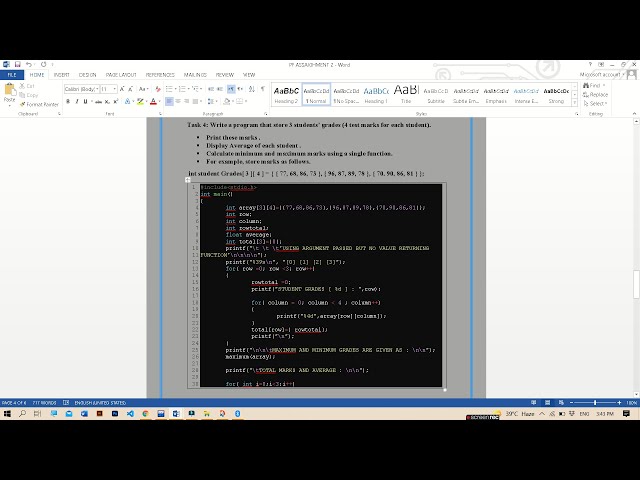Switch to the REVIEW tab
This screenshot has width=640, height=480.
[224, 75]
